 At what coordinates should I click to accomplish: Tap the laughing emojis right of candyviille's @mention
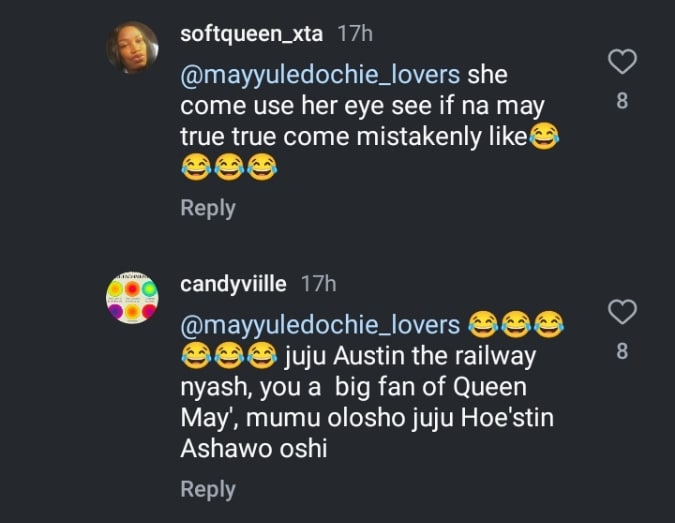coord(516,324)
